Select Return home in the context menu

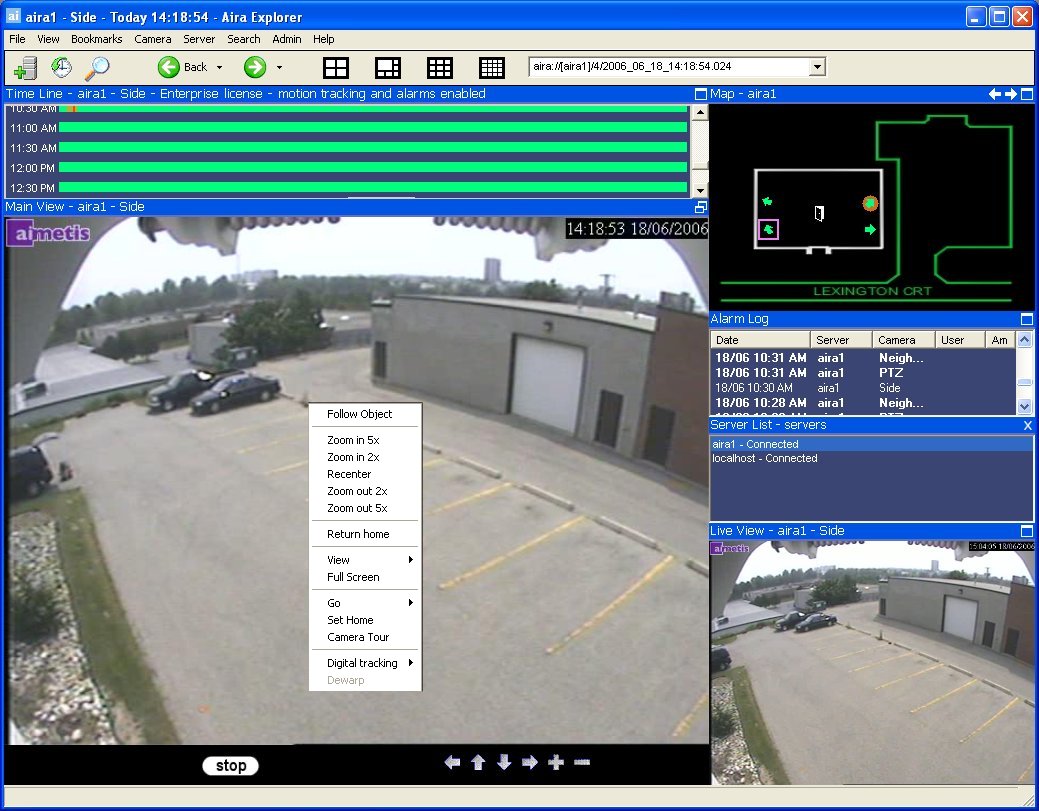pyautogui.click(x=366, y=534)
